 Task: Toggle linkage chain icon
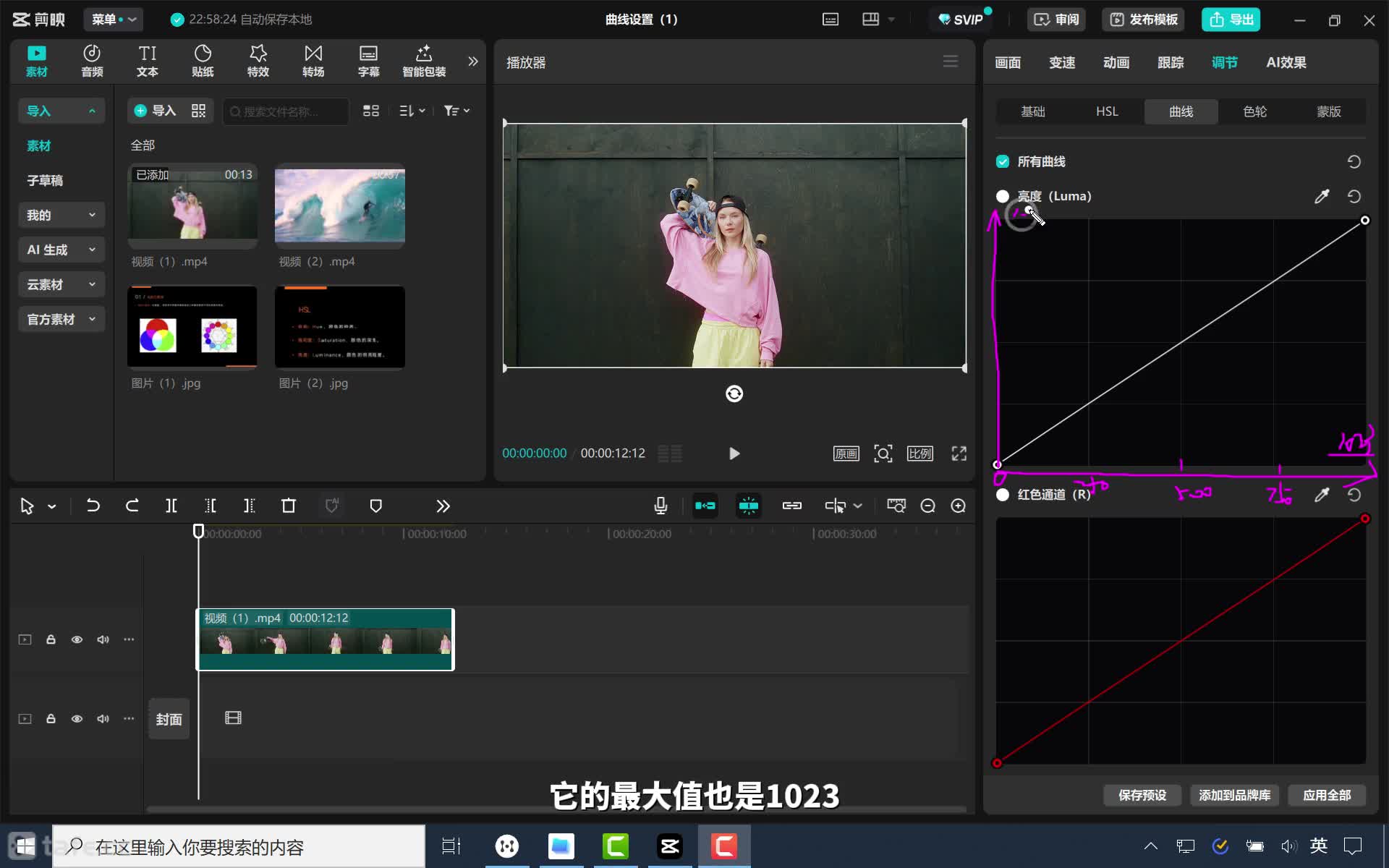tap(792, 506)
